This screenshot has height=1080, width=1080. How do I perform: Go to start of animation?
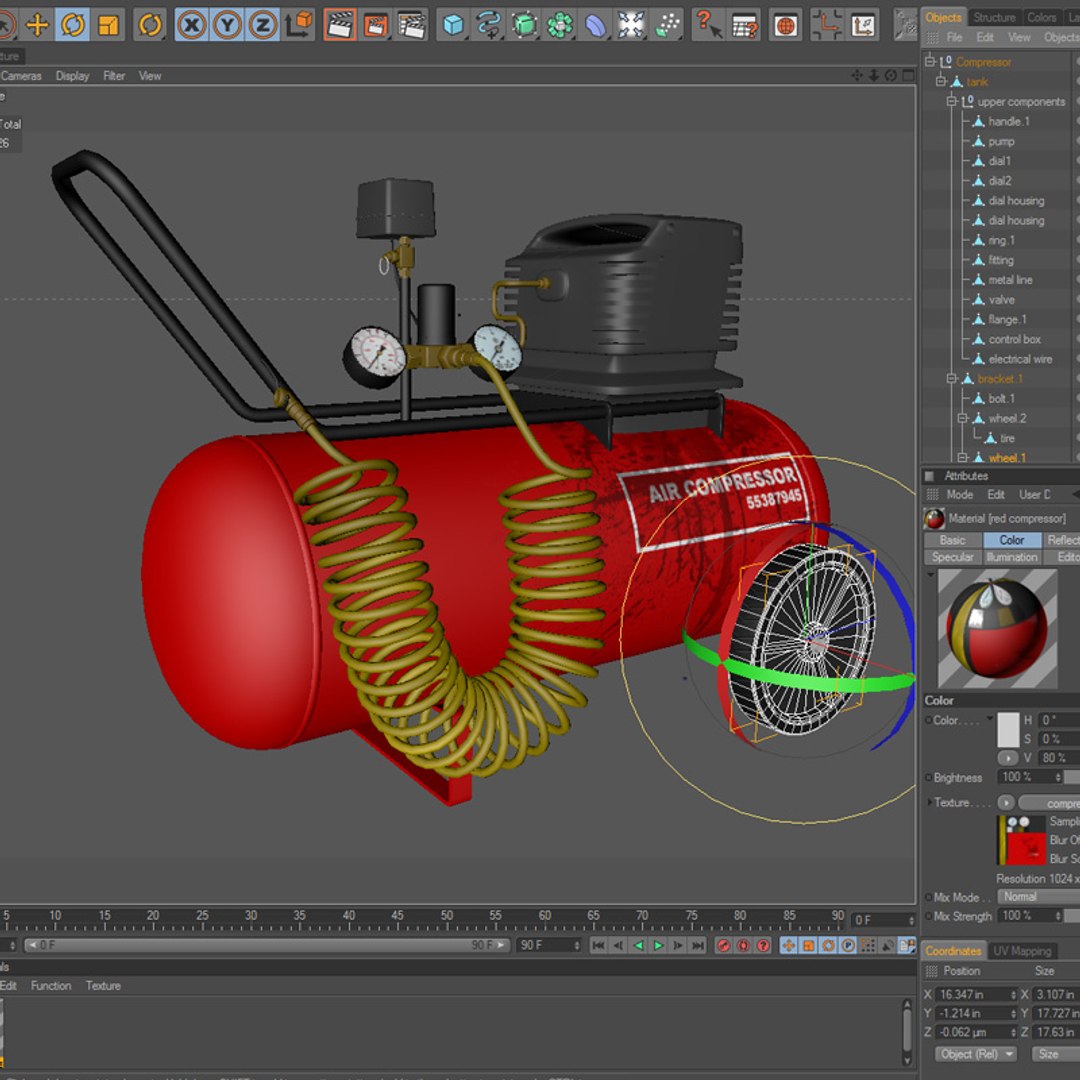pyautogui.click(x=599, y=946)
